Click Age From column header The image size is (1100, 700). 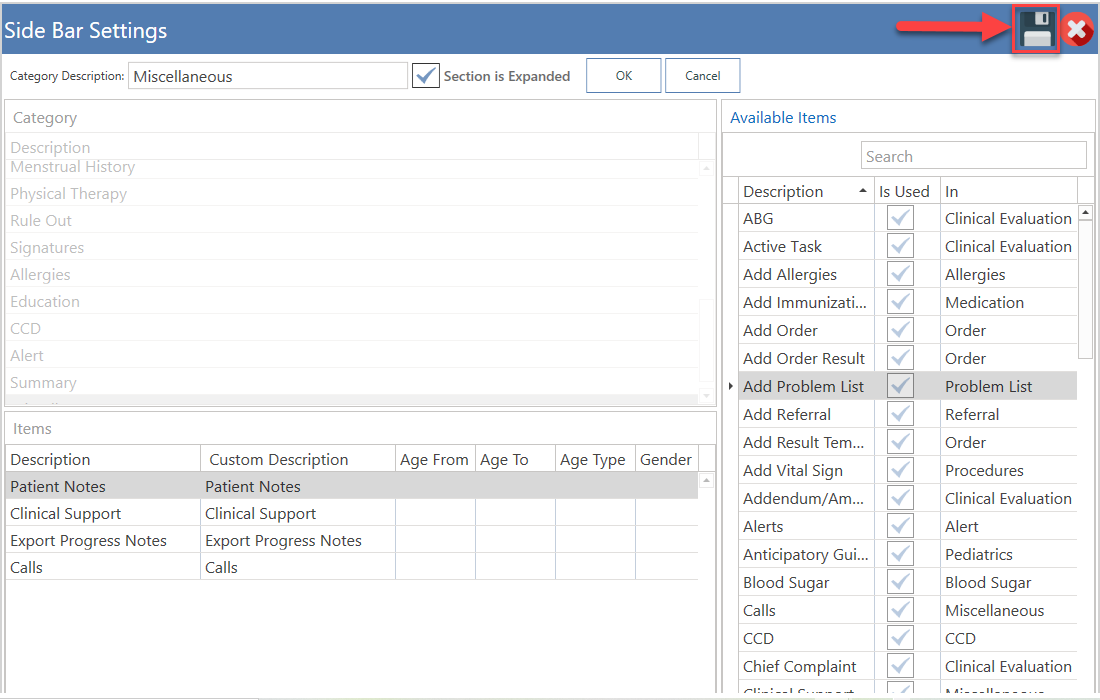[x=435, y=459]
